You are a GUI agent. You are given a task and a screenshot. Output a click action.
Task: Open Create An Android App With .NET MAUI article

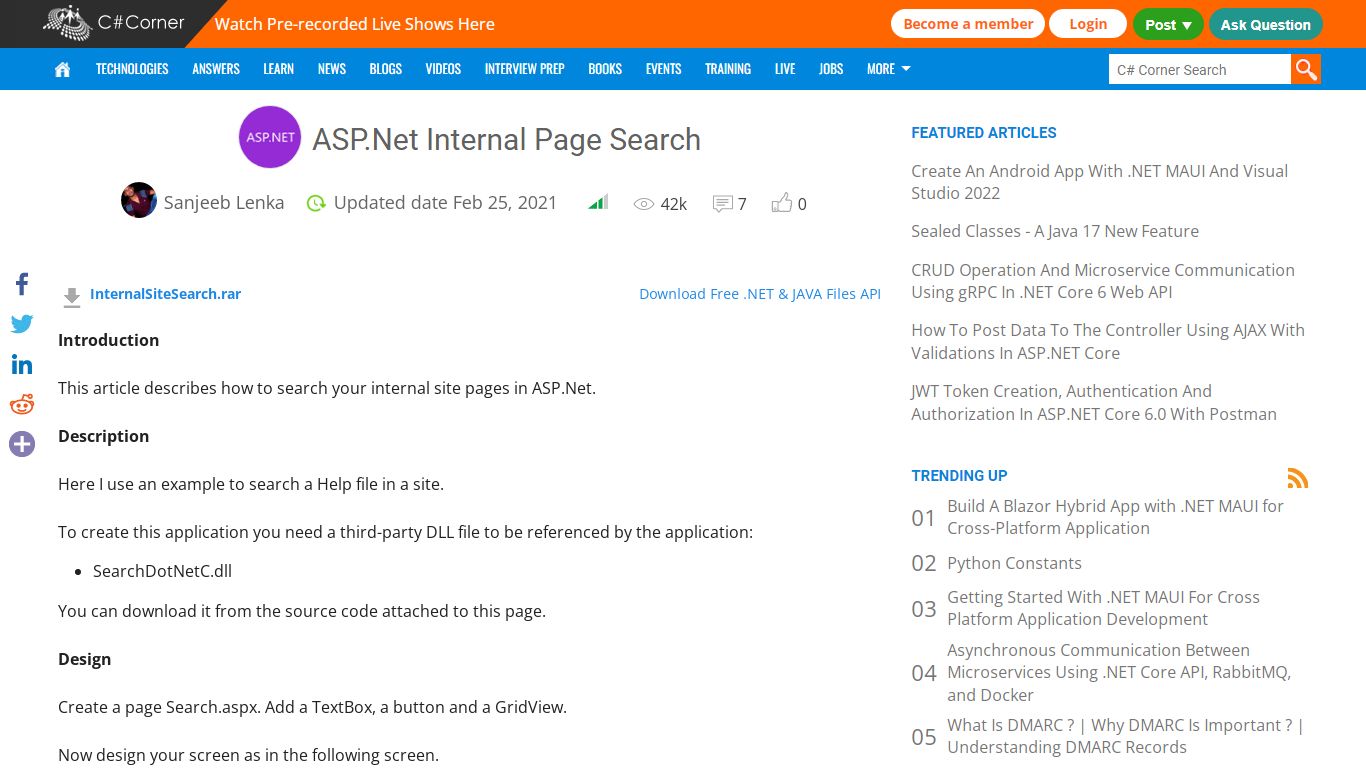(1100, 182)
